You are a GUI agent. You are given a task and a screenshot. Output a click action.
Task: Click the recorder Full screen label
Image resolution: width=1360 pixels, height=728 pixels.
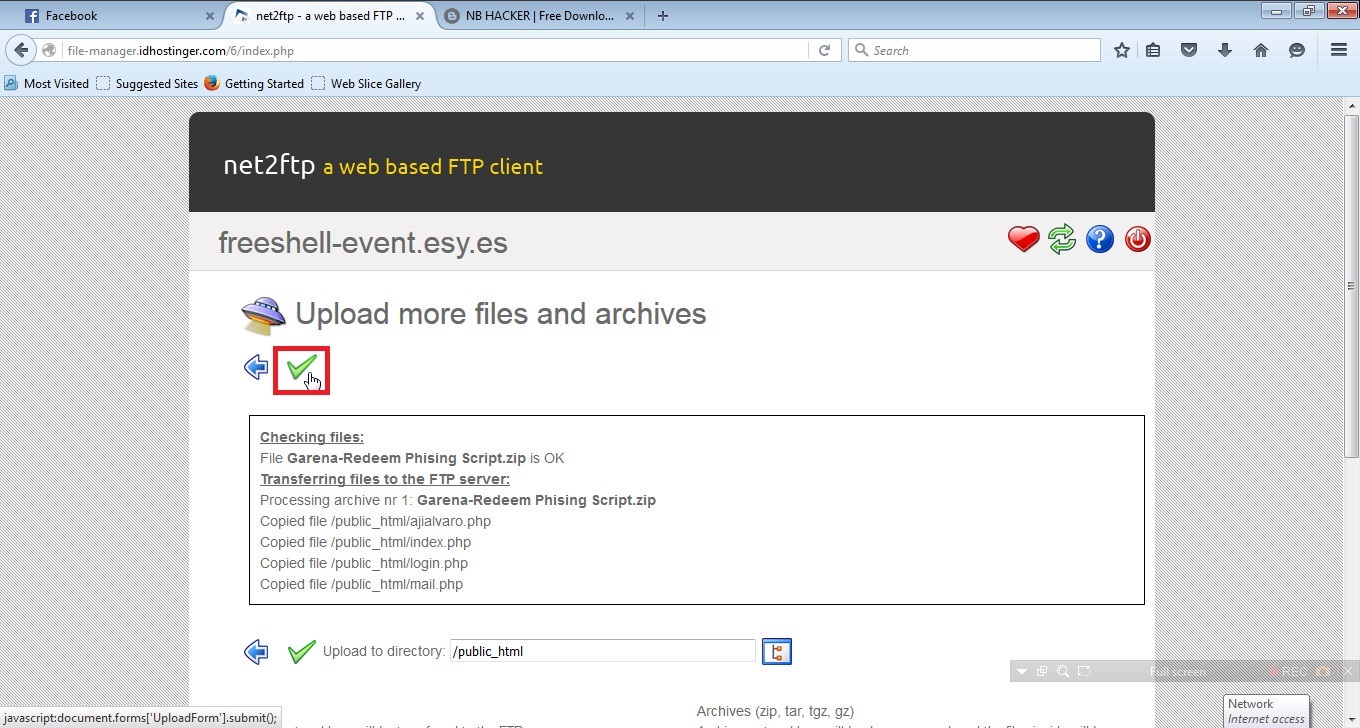1178,672
